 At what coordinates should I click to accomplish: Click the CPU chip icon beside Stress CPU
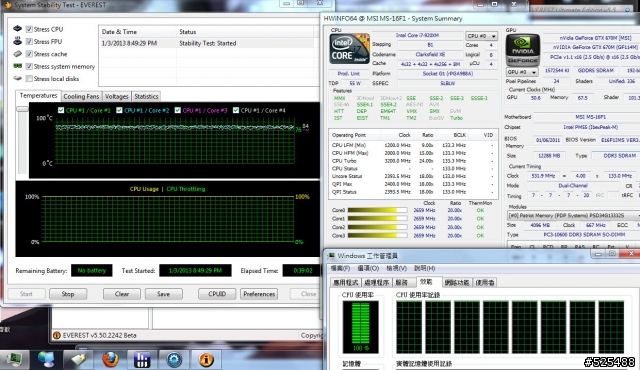17,29
